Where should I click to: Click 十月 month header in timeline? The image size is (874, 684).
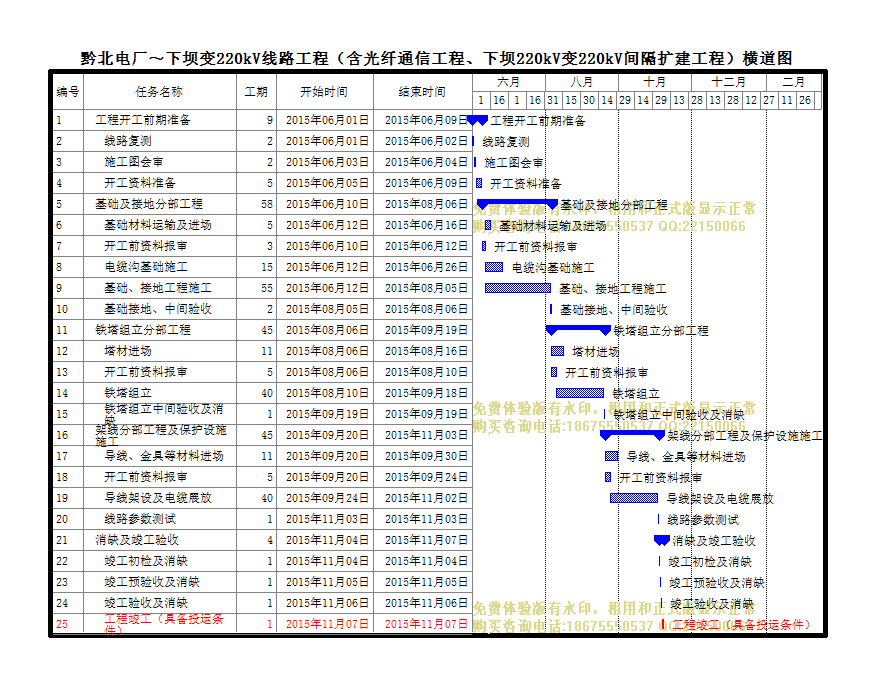pyautogui.click(x=654, y=82)
